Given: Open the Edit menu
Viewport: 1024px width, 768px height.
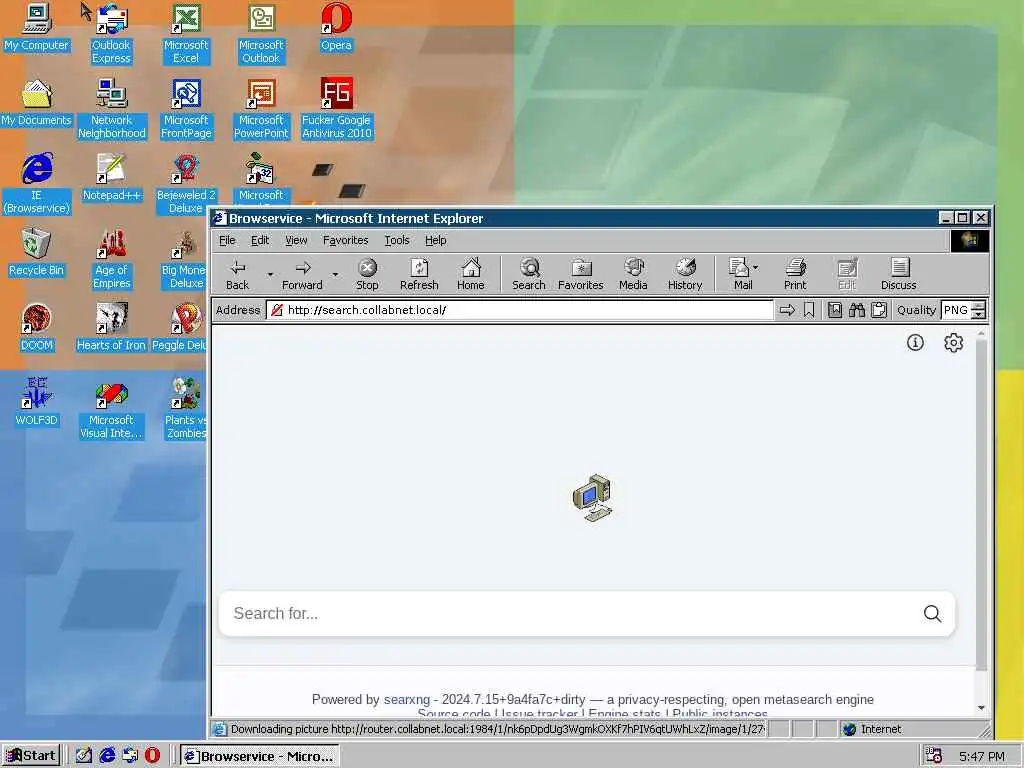Looking at the screenshot, I should click(260, 240).
